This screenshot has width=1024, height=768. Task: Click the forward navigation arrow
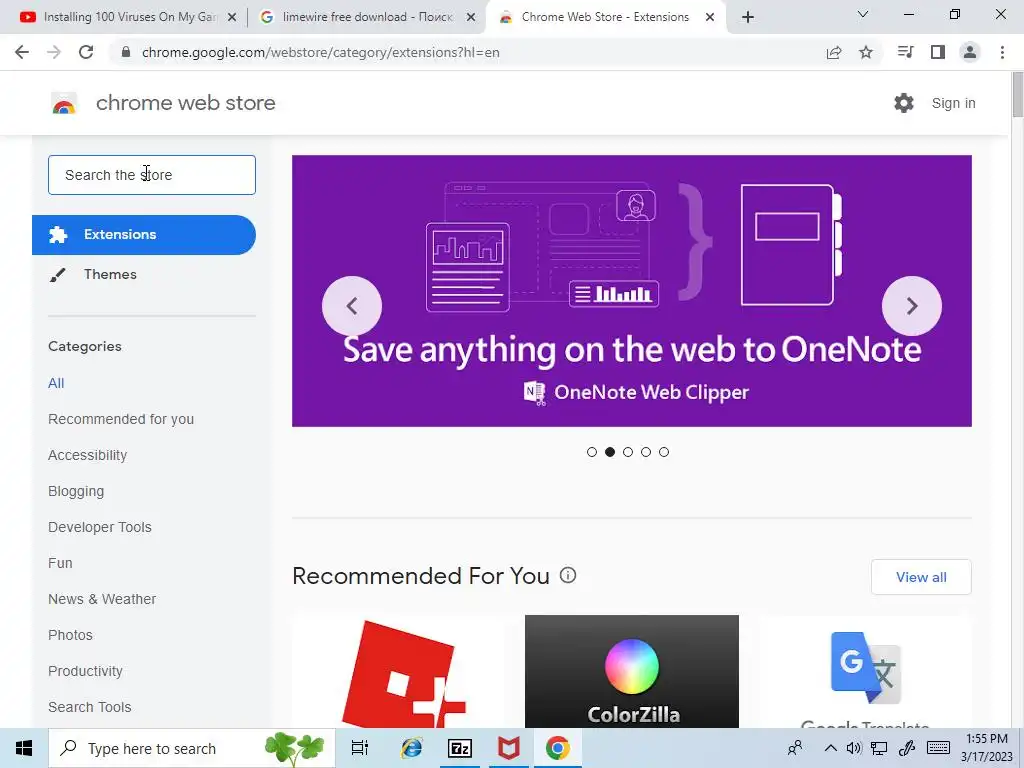click(x=54, y=52)
